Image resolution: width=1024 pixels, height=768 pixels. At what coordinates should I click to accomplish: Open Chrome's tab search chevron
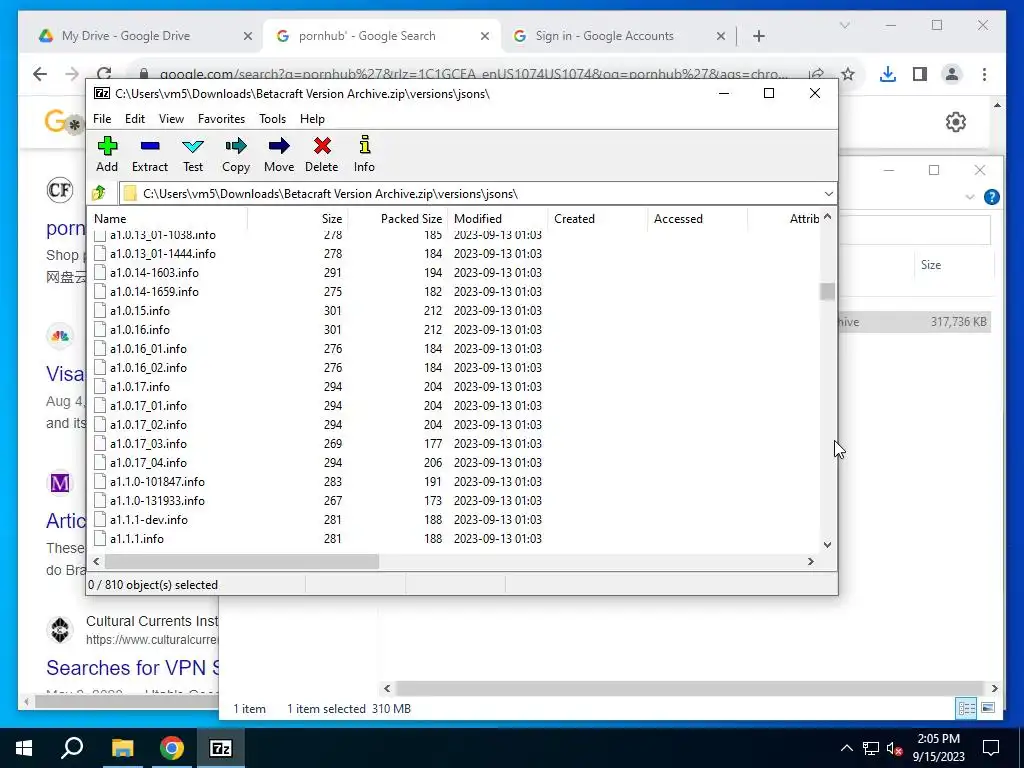coord(844,25)
